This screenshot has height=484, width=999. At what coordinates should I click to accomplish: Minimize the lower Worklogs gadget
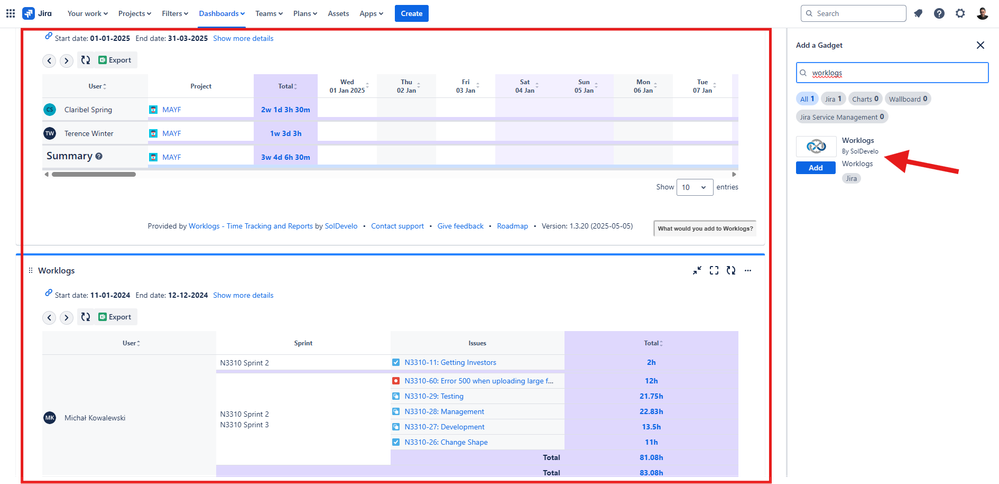click(697, 271)
